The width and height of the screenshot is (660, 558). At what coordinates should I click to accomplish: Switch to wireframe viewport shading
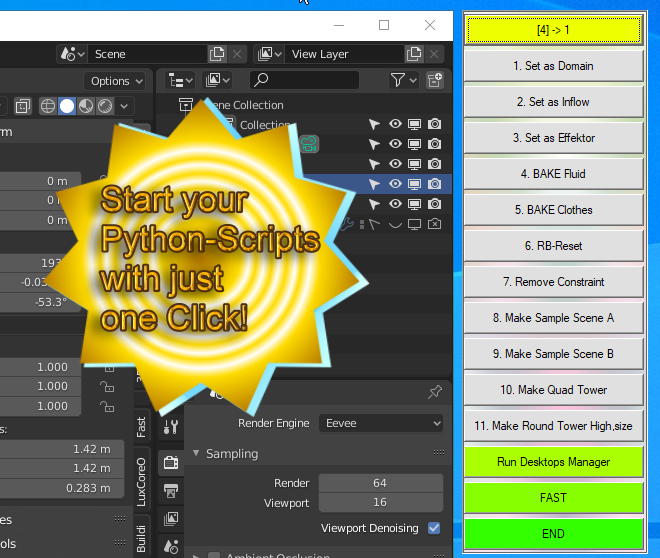[48, 106]
